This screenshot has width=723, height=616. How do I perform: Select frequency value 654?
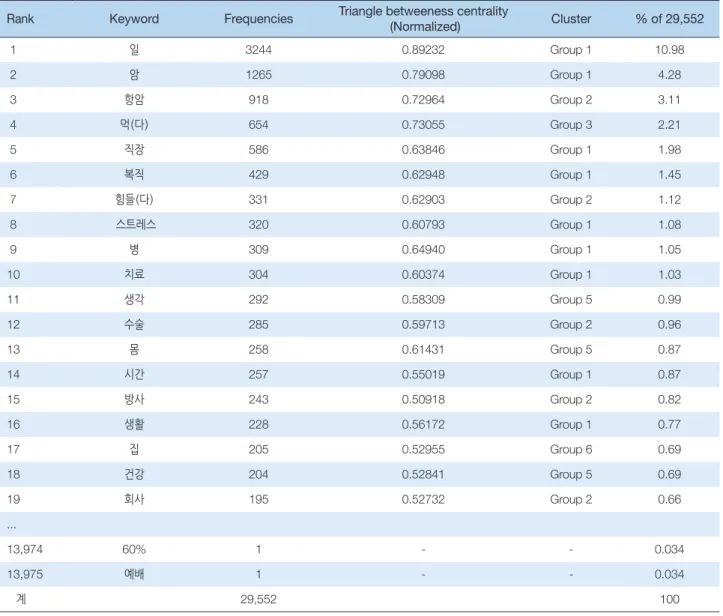(x=258, y=124)
